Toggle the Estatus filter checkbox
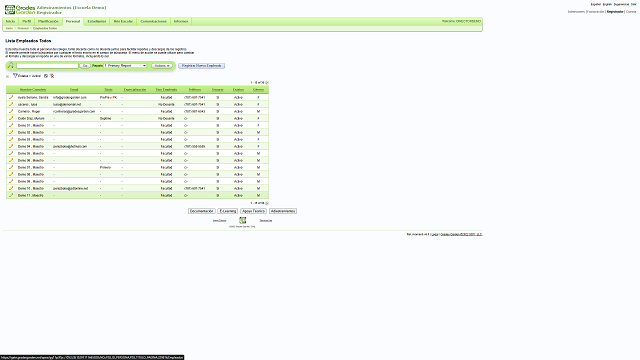Screen dimensions: 640x360 tap(46, 76)
